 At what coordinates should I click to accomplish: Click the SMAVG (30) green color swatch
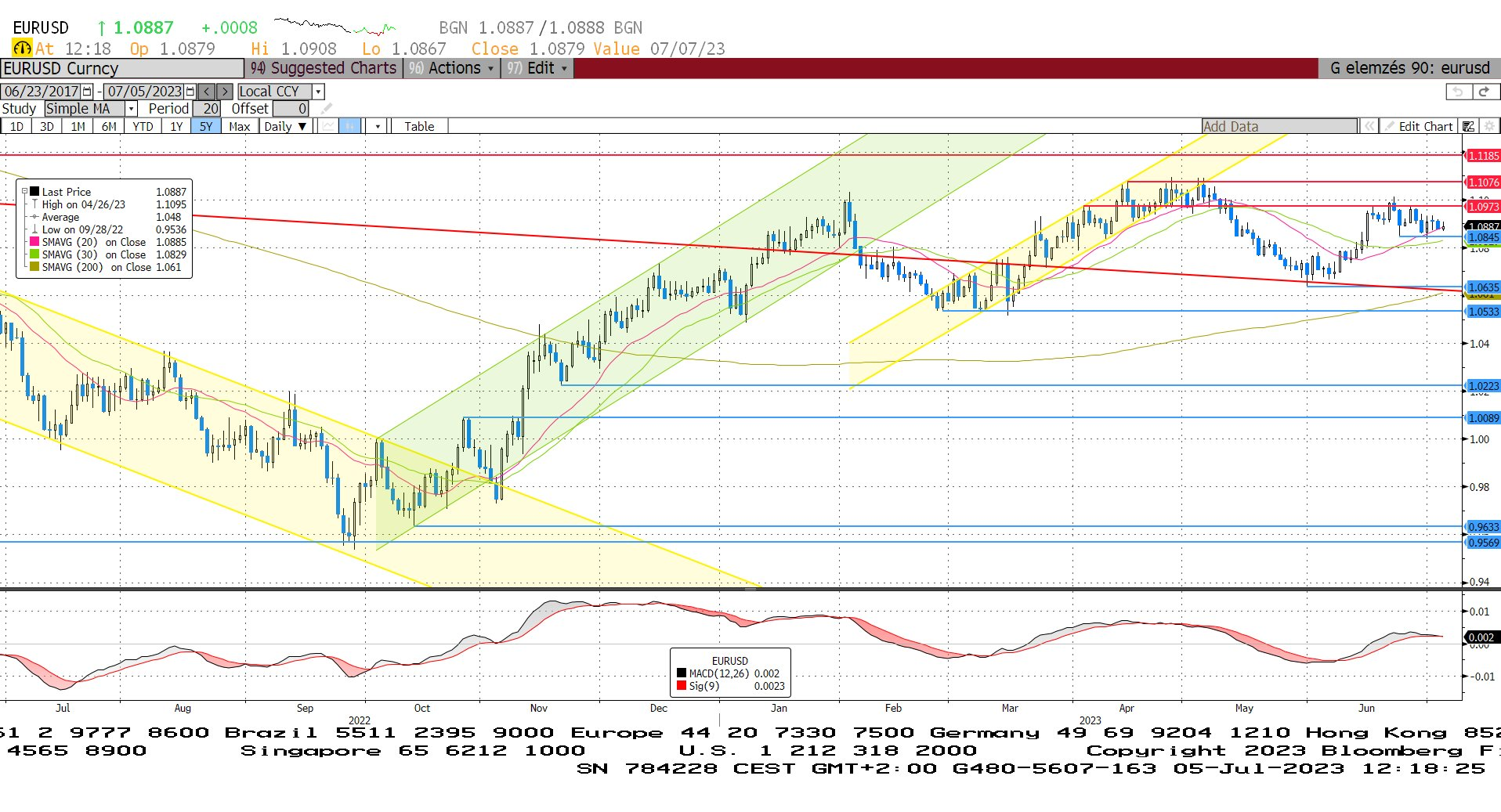[34, 254]
